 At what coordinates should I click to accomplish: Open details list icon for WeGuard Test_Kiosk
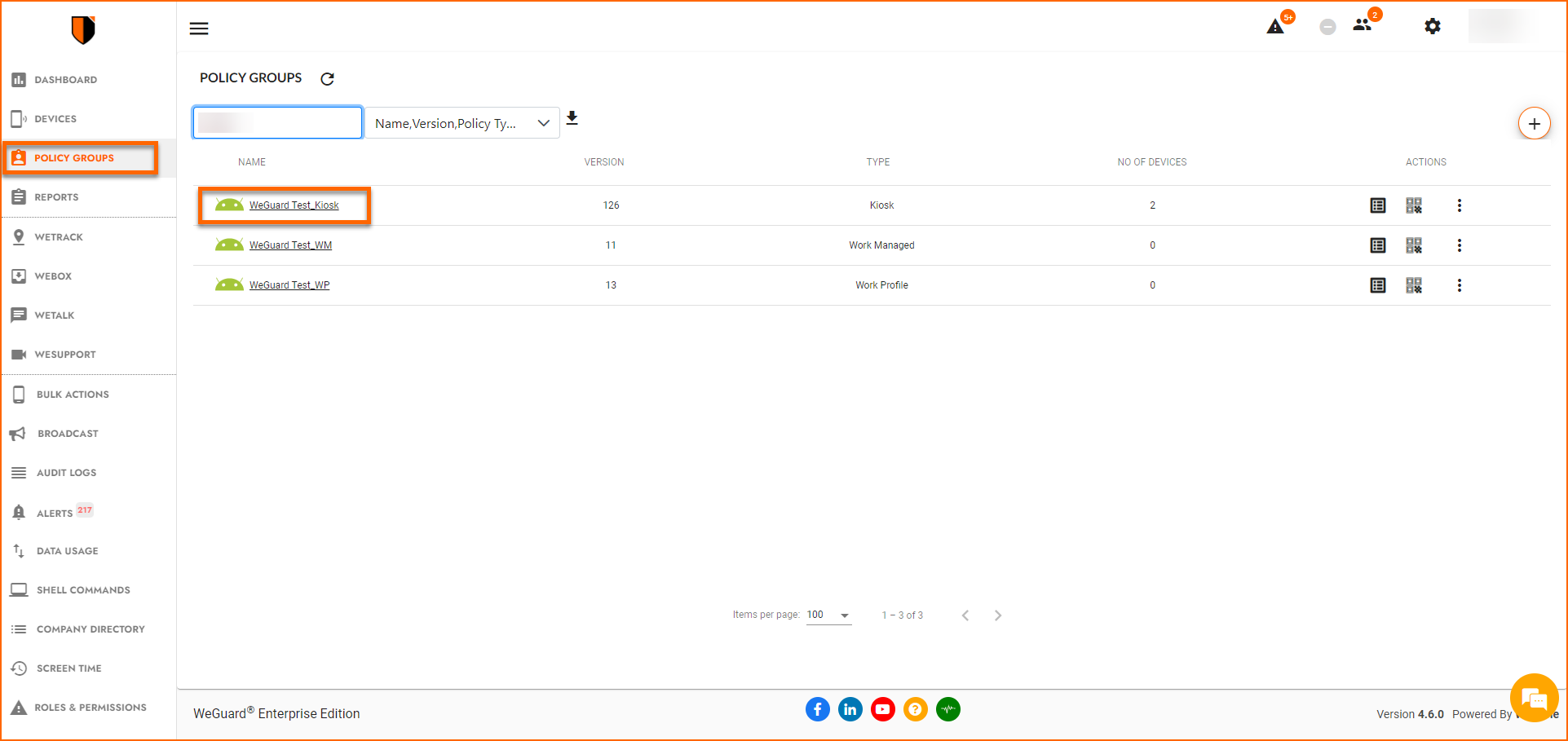click(1378, 205)
